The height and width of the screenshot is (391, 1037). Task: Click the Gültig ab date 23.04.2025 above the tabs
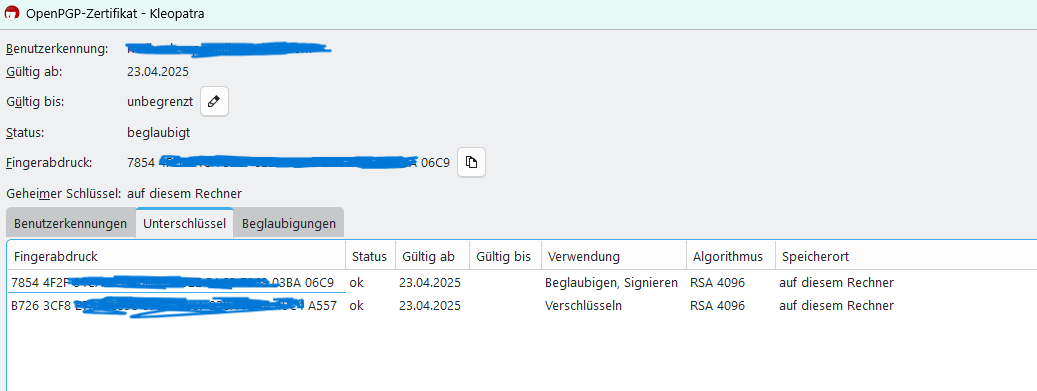158,71
